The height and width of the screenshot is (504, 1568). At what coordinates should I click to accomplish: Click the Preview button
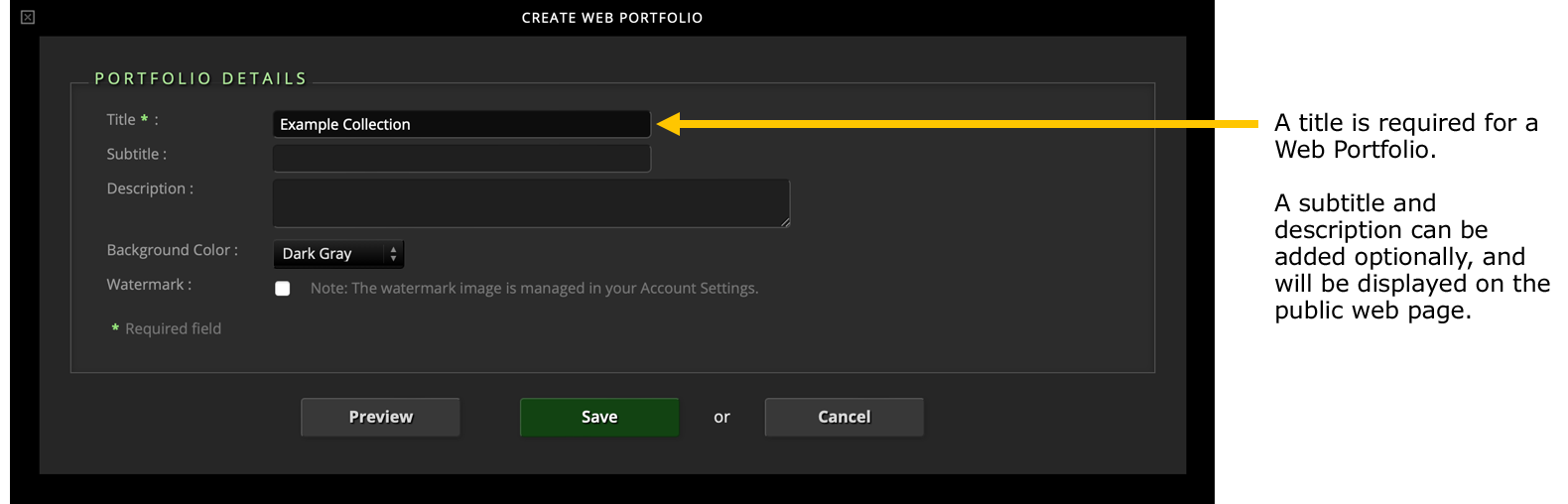(x=380, y=417)
